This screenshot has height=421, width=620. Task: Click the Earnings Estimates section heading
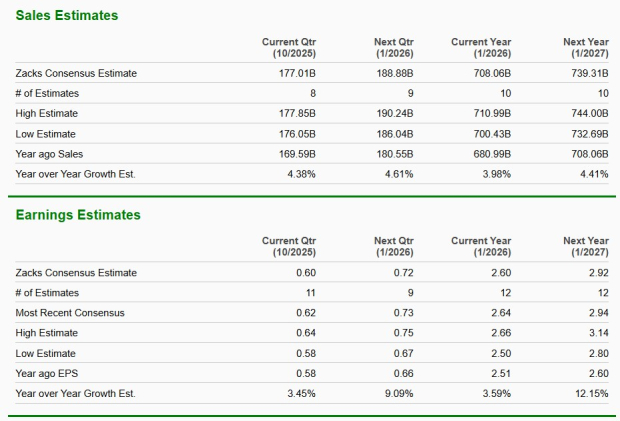pyautogui.click(x=77, y=215)
